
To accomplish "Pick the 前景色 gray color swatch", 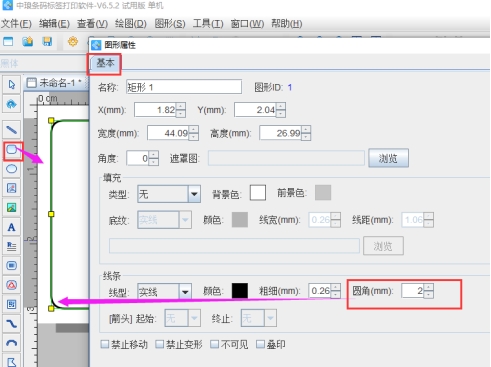I will click(x=323, y=193).
